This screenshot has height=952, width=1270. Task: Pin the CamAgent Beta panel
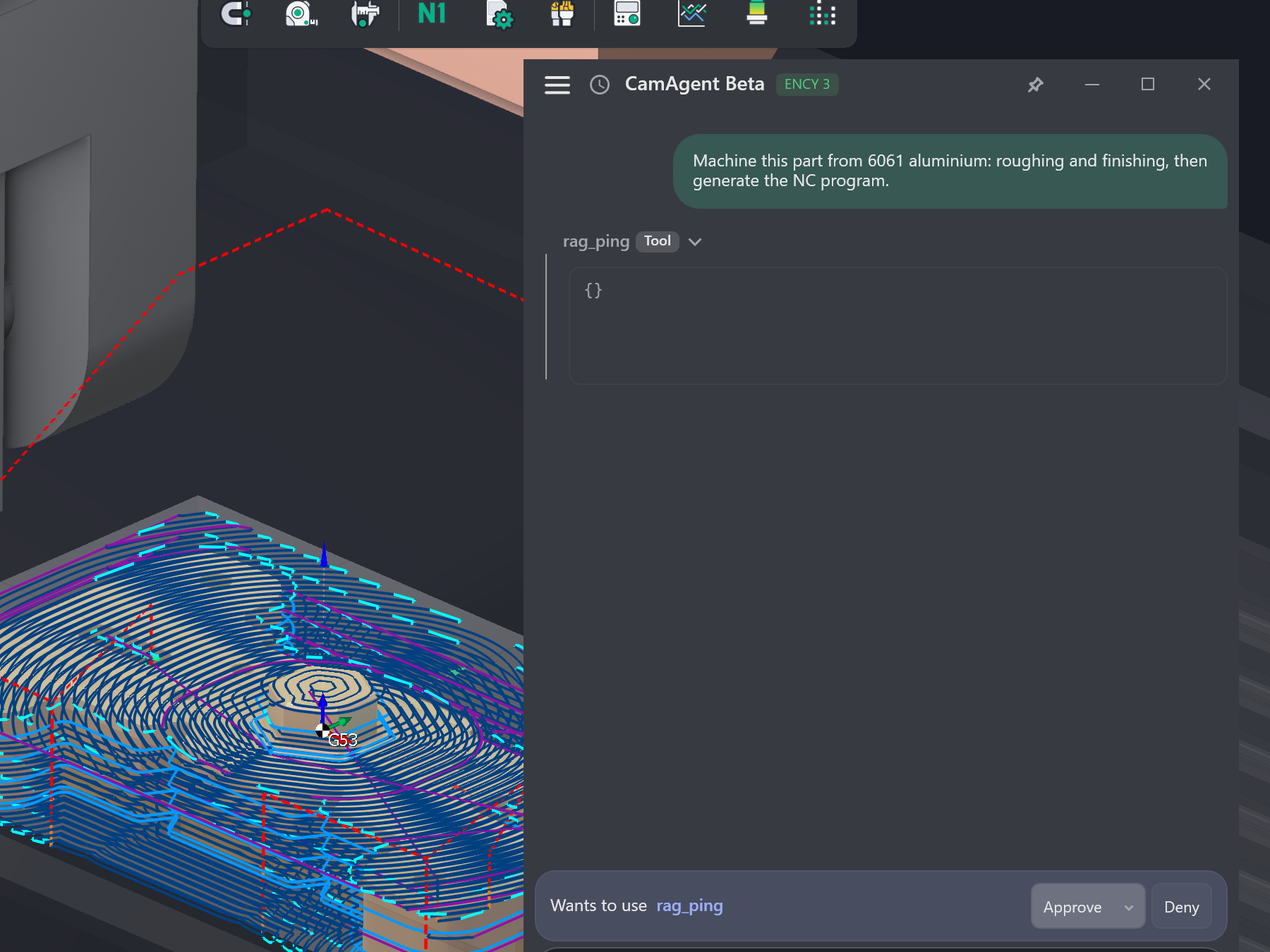(1035, 85)
